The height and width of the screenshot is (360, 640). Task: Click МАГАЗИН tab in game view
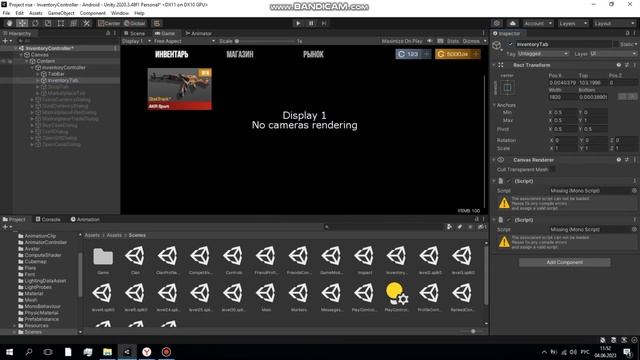240,54
